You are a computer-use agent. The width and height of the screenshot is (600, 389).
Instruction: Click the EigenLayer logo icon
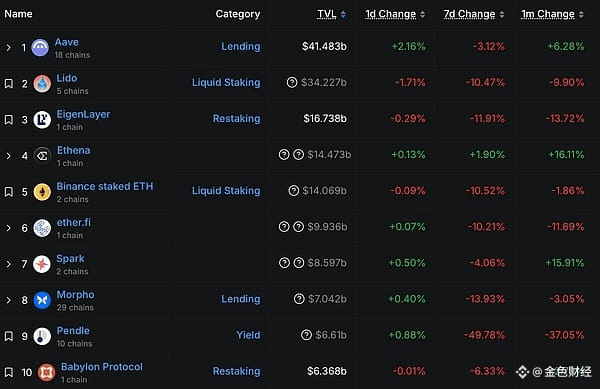42,119
